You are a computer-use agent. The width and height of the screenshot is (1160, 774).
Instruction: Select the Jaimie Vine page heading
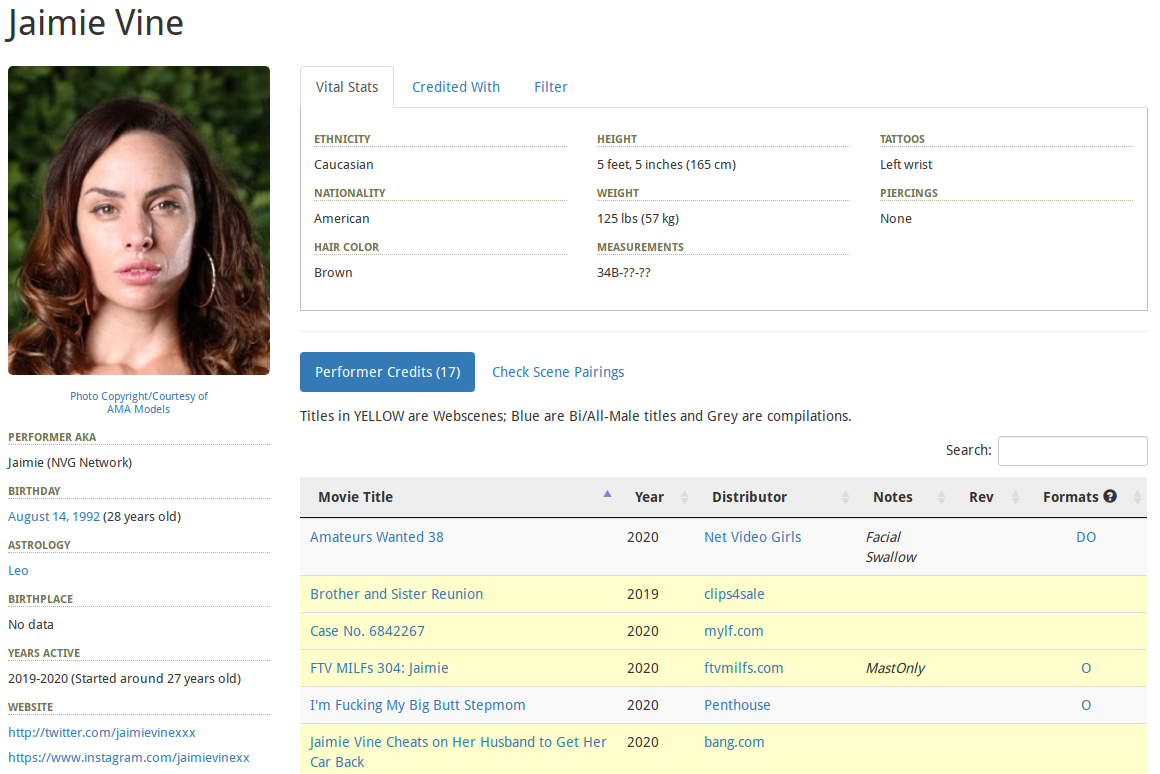(x=95, y=23)
